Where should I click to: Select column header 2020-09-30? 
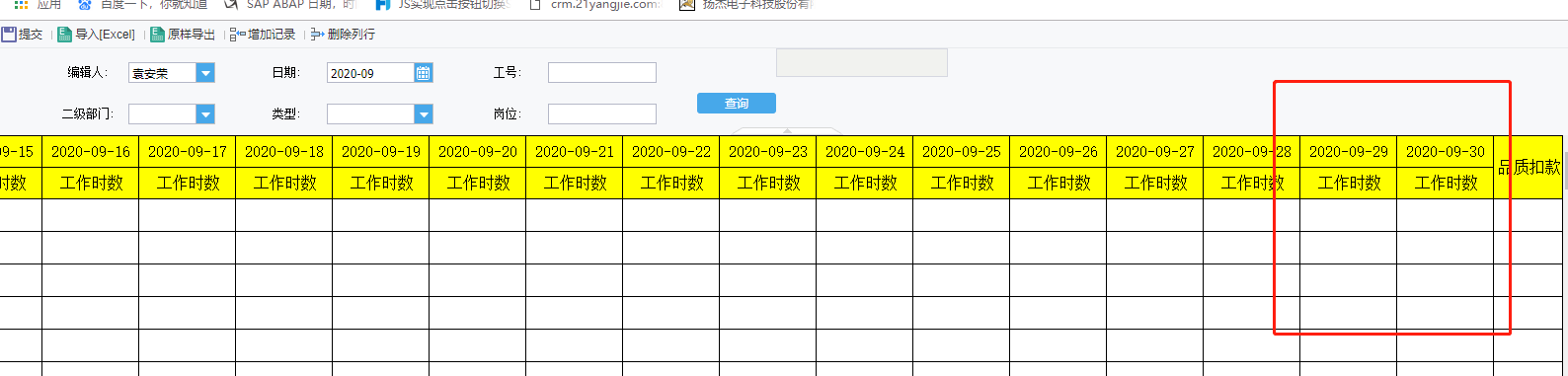[x=1446, y=152]
